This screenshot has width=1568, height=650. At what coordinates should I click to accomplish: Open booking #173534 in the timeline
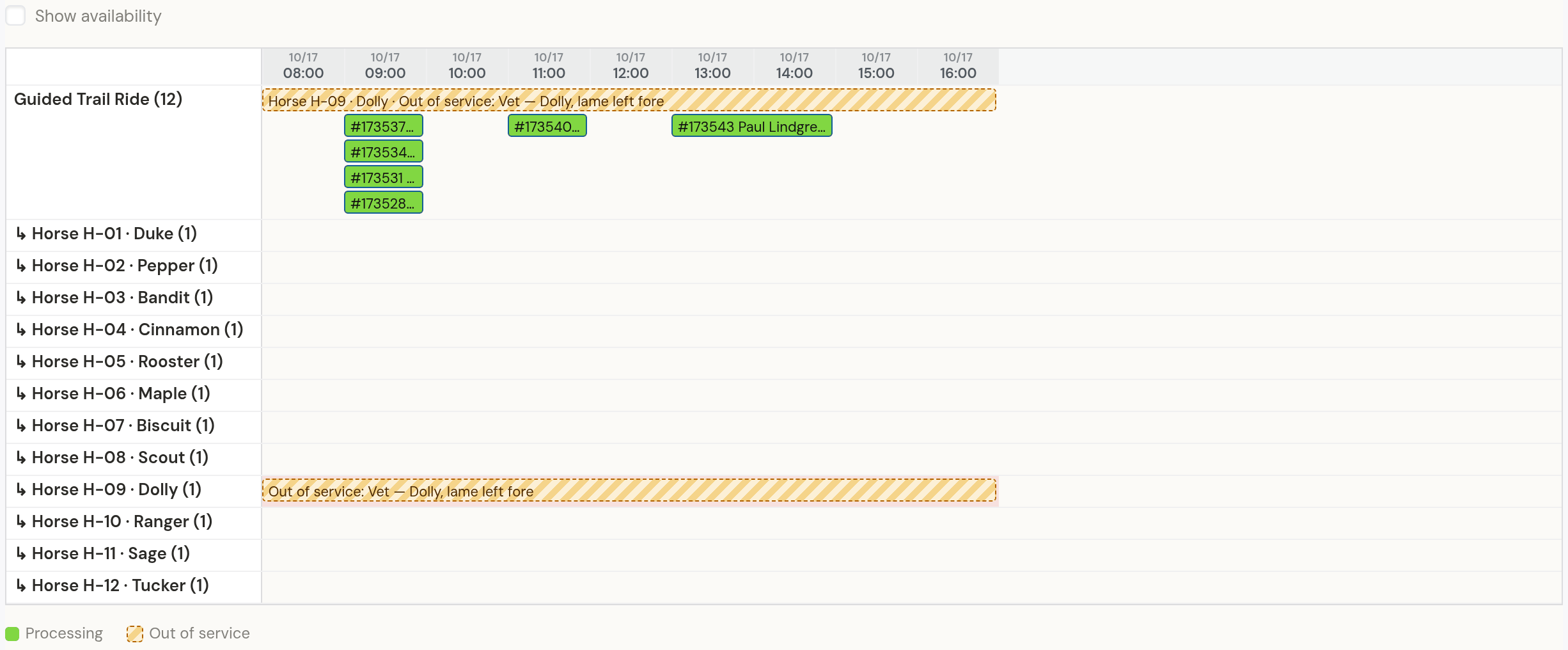(x=384, y=152)
